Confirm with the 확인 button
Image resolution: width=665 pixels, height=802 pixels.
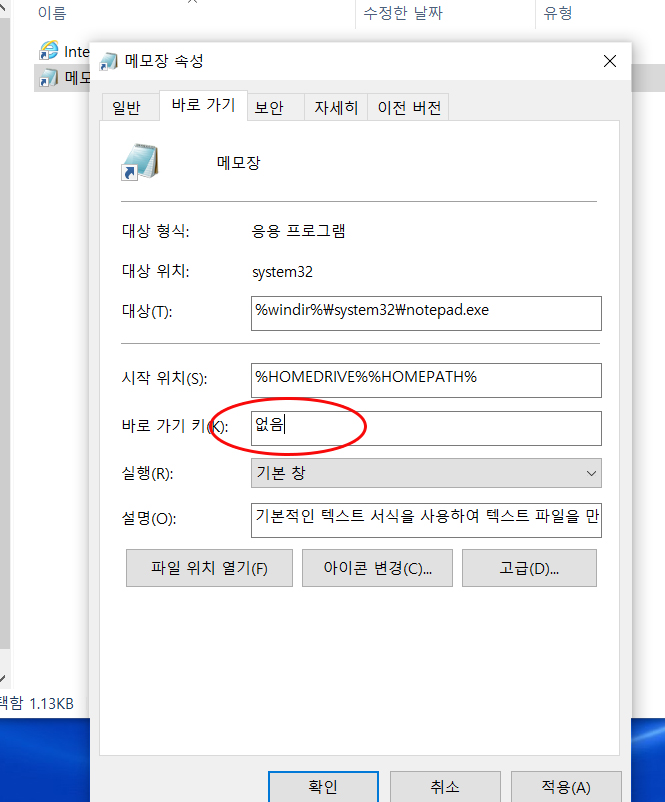coord(323,787)
